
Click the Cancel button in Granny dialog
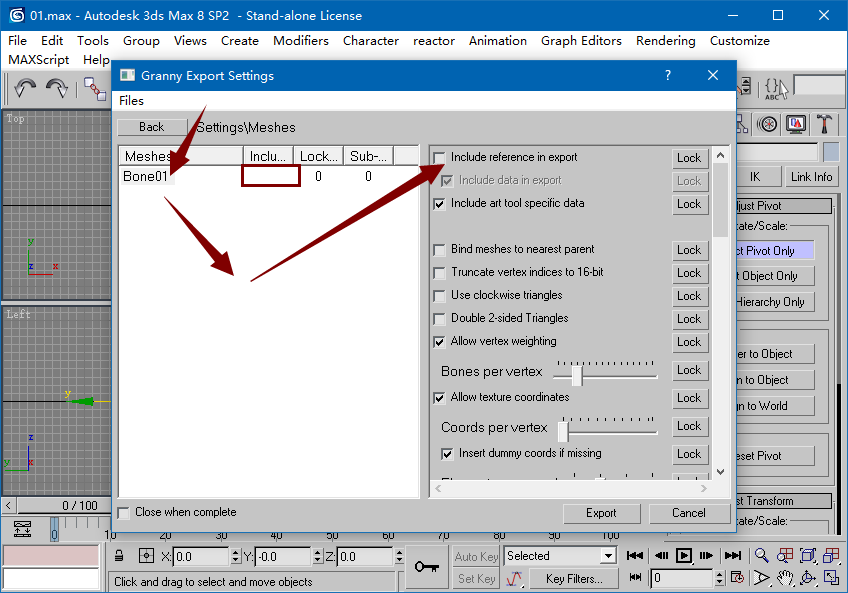(688, 513)
